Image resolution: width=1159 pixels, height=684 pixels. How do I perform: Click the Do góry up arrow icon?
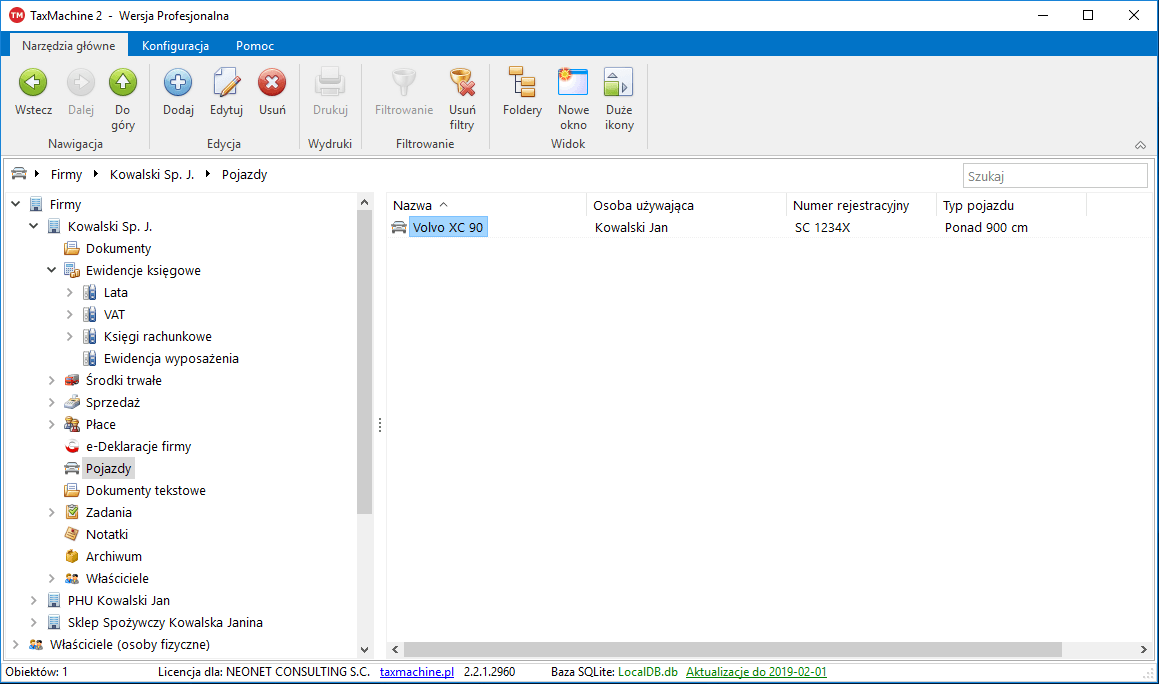(x=123, y=84)
